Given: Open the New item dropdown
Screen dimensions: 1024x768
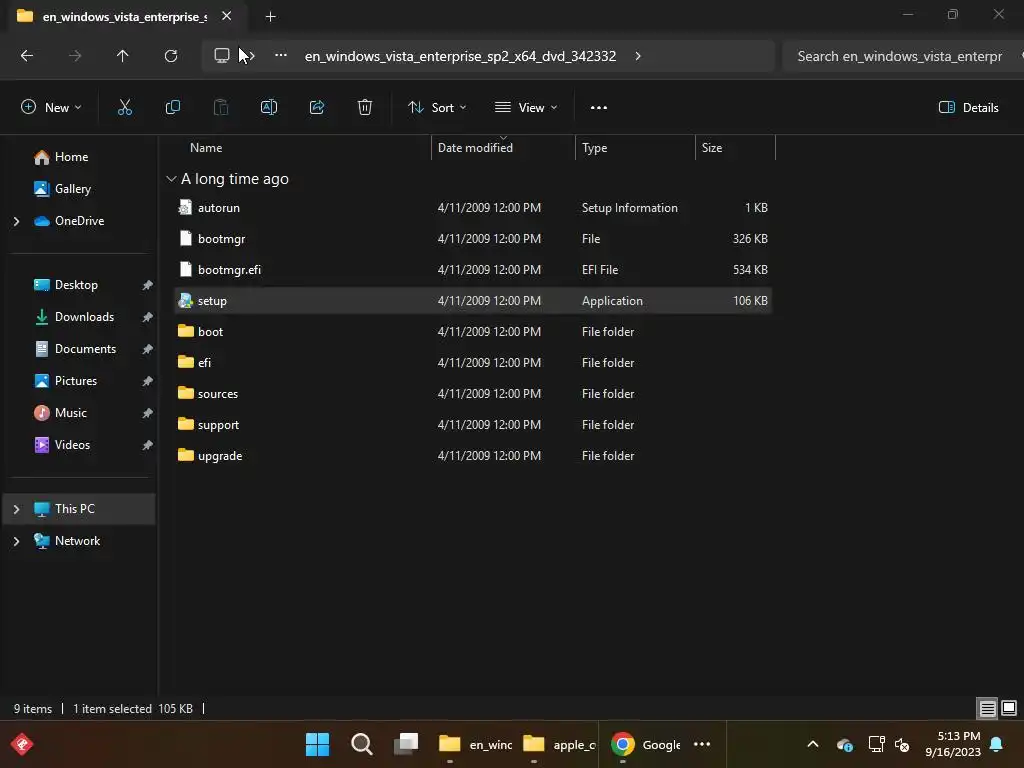Looking at the screenshot, I should click(51, 108).
